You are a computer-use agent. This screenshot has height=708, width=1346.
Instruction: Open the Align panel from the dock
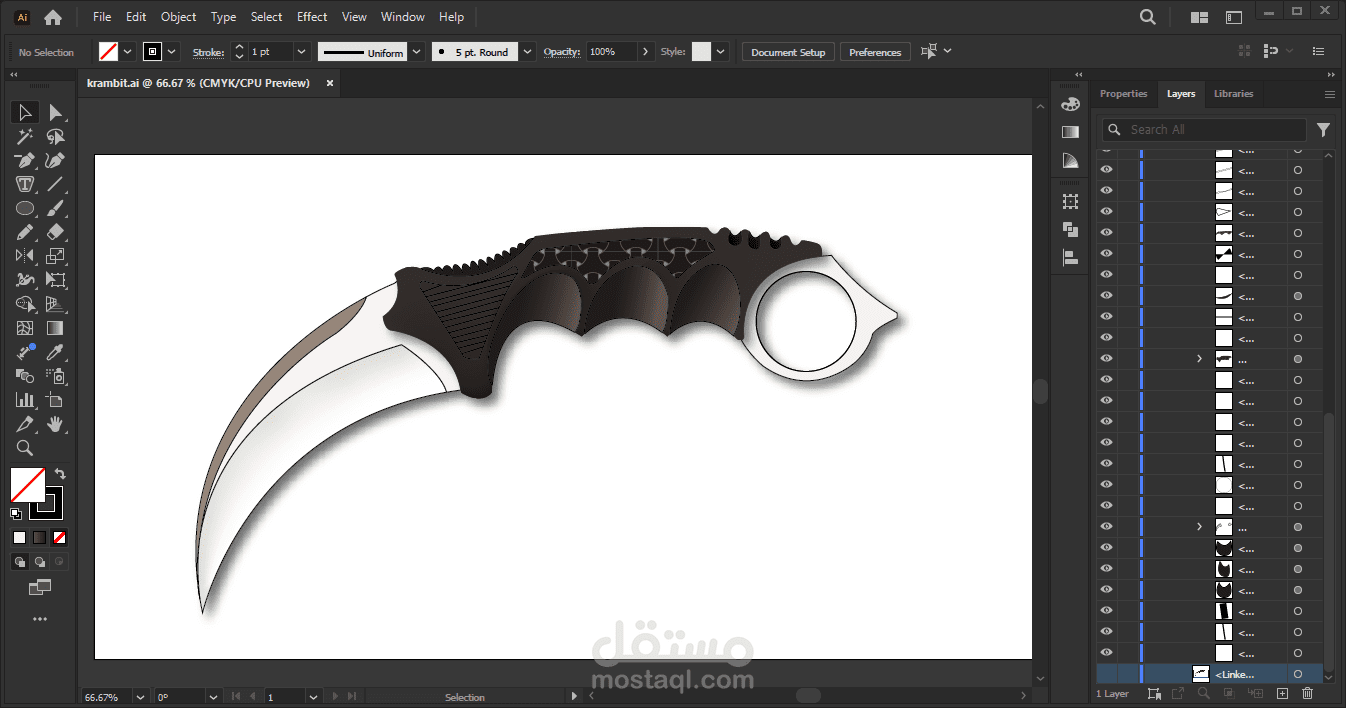[x=1070, y=257]
